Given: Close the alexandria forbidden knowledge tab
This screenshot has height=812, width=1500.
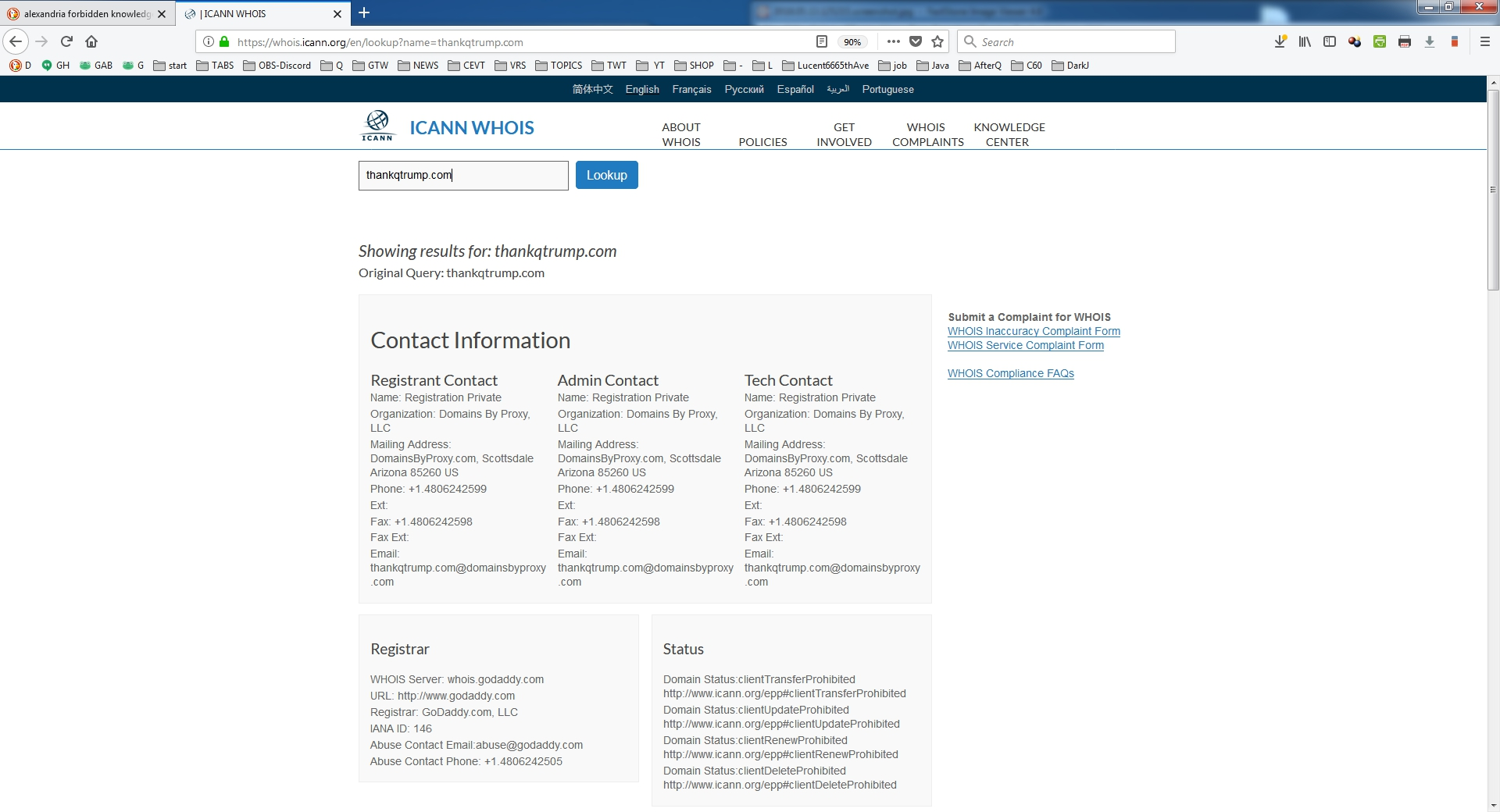Looking at the screenshot, I should tap(162, 14).
